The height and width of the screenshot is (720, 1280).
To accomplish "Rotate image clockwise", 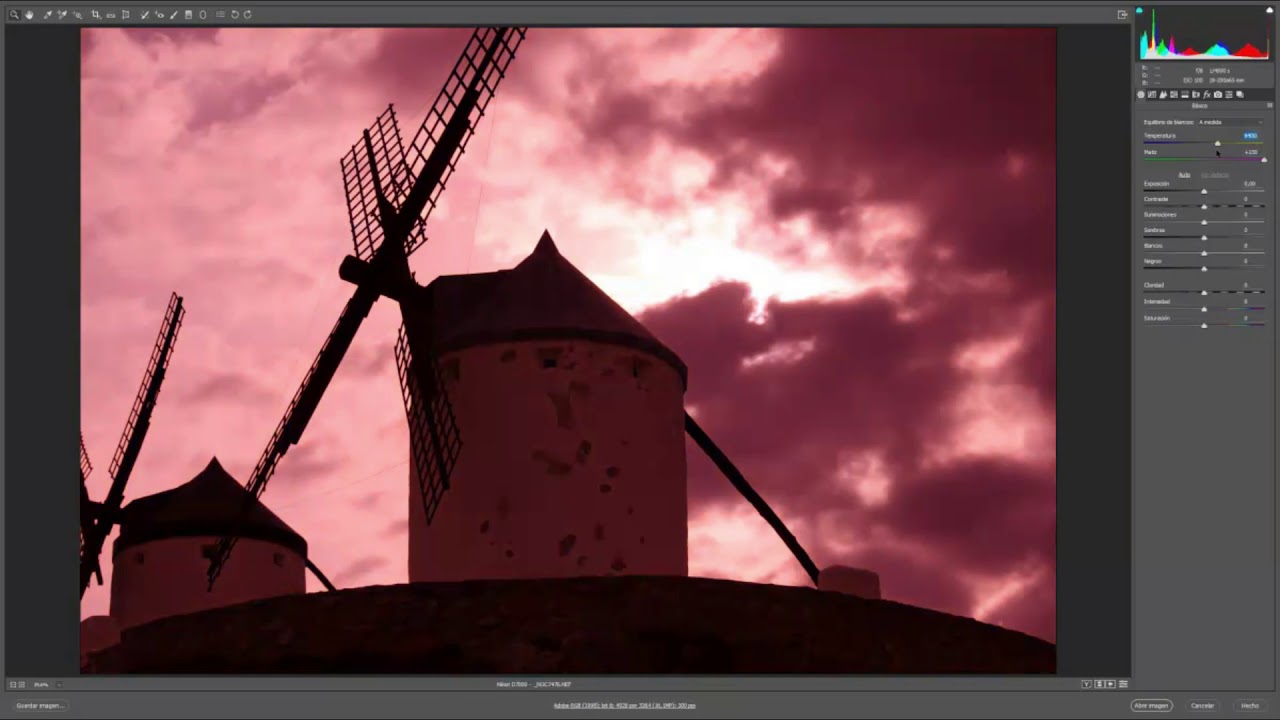I will tap(247, 15).
